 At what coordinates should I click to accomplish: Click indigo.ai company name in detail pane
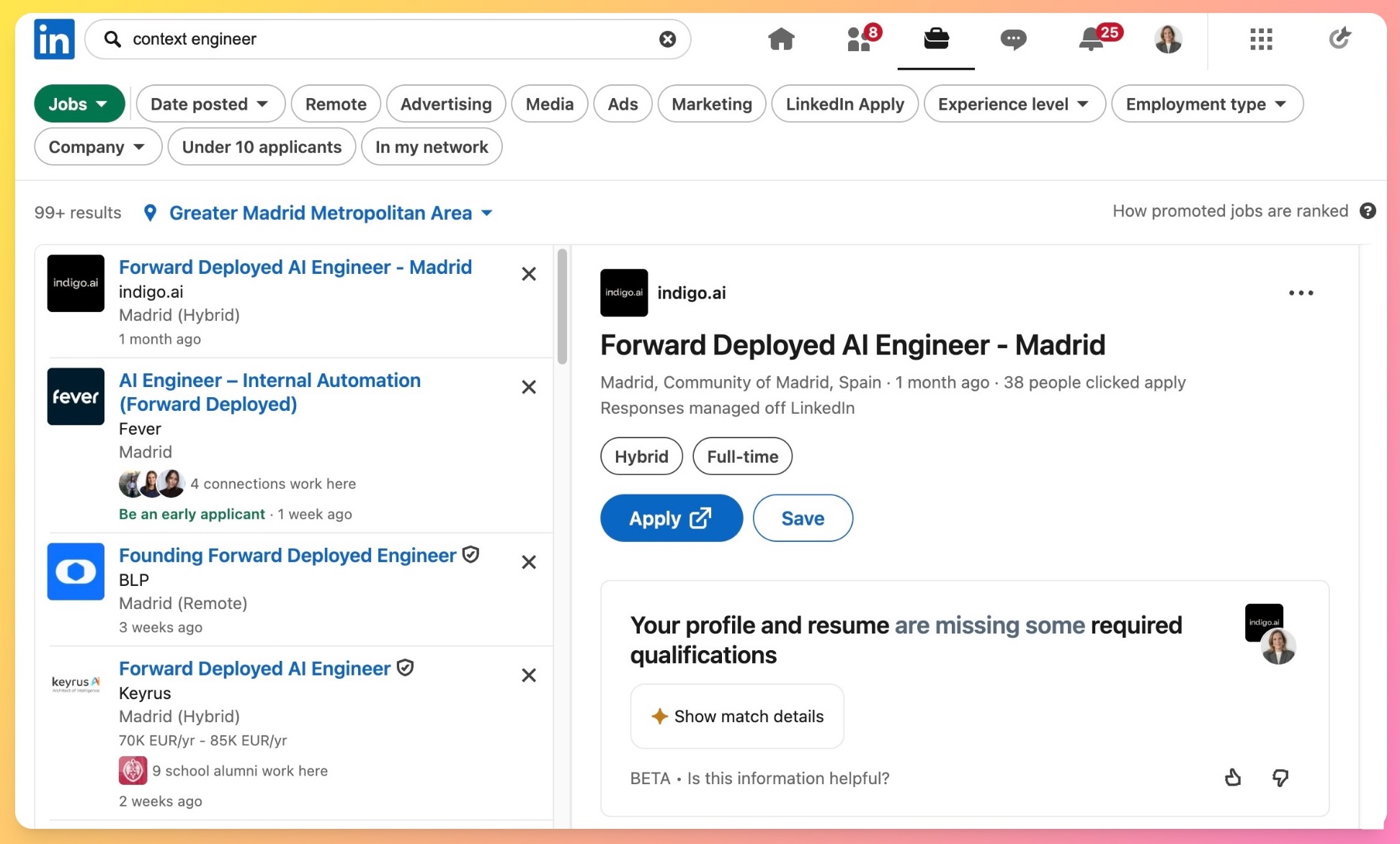pyautogui.click(x=691, y=293)
